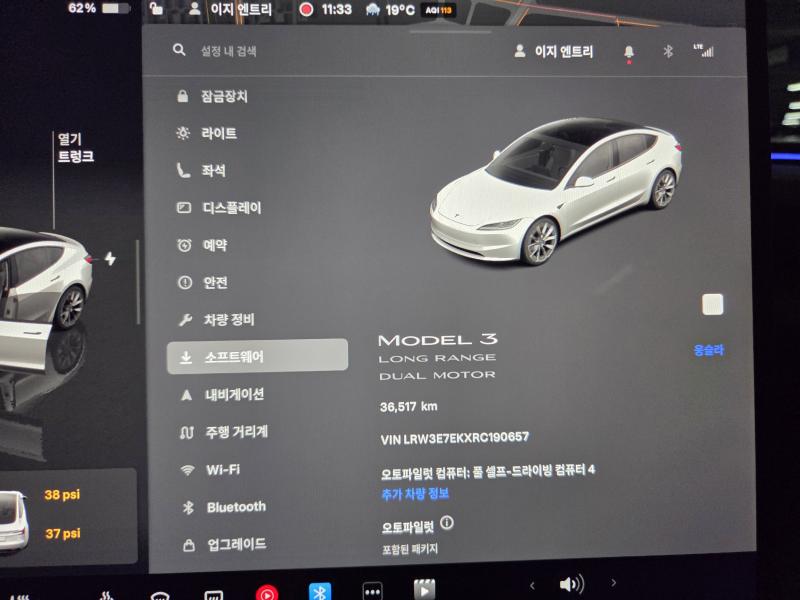The image size is (800, 600).
Task: Click the magnifying glass search icon
Action: click(179, 50)
